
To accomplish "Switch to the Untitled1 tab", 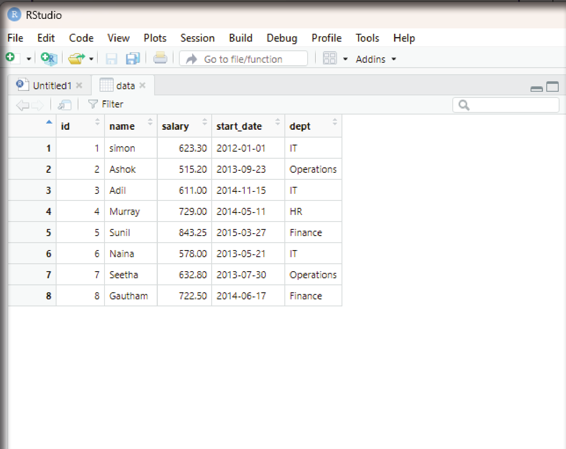I will coord(52,86).
